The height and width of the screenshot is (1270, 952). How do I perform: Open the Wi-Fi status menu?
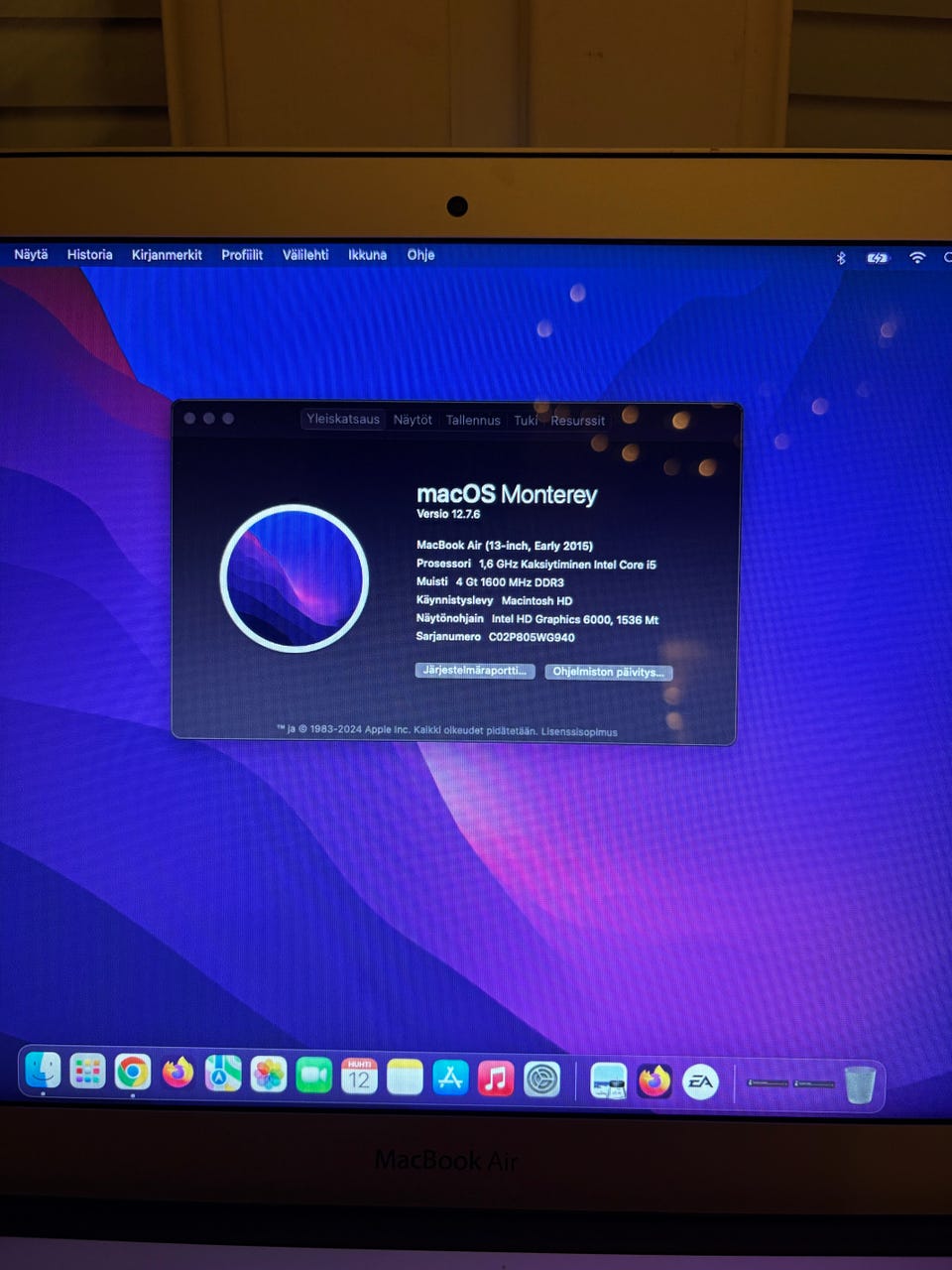917,258
